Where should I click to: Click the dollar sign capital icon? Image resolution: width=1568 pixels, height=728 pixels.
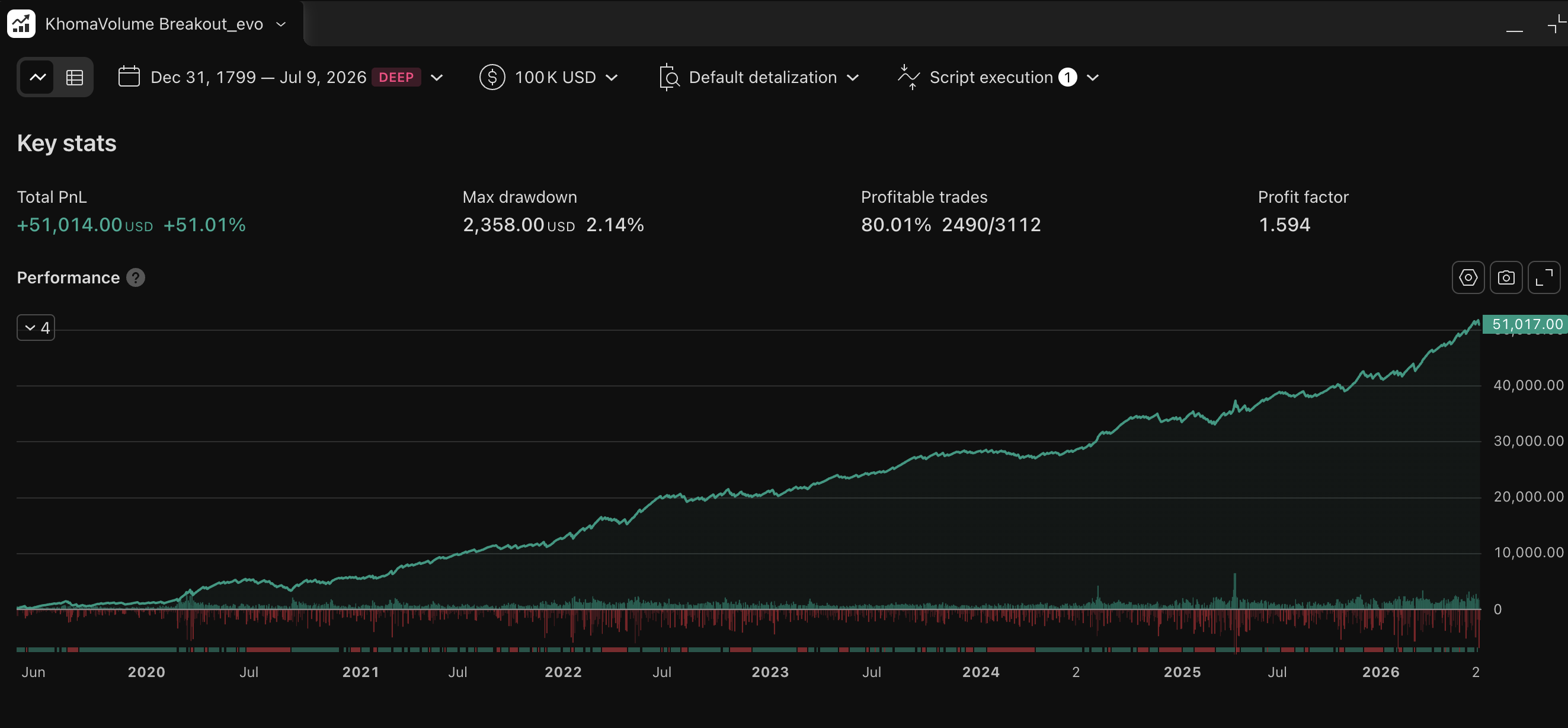click(492, 77)
